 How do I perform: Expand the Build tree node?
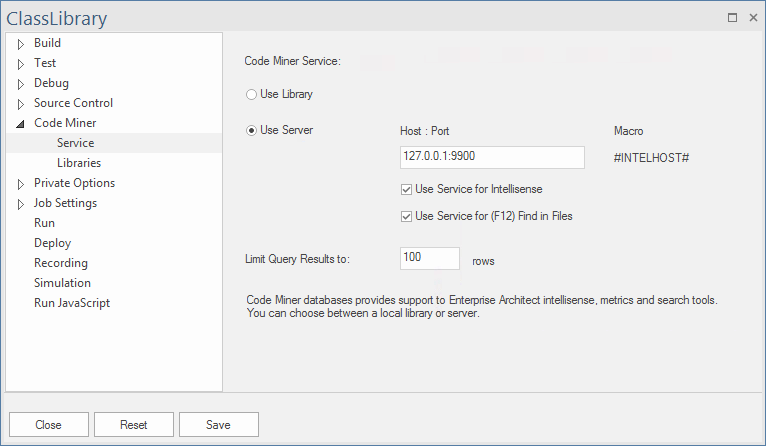coord(20,44)
